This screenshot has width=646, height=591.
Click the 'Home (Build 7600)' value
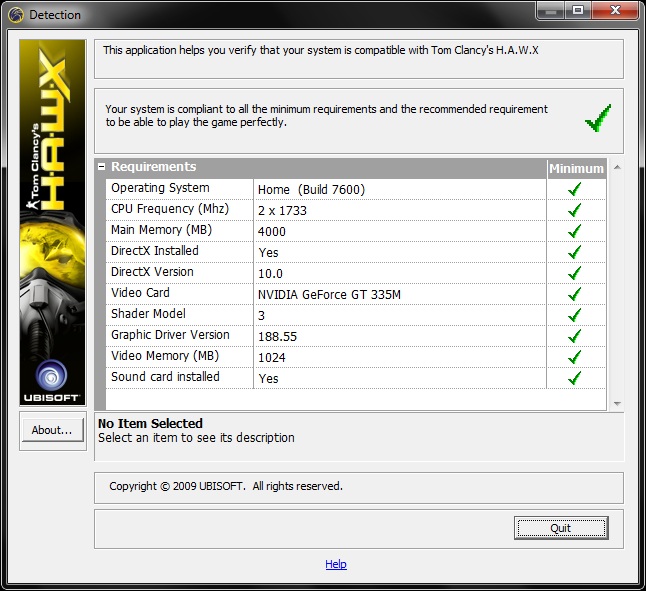pyautogui.click(x=311, y=190)
